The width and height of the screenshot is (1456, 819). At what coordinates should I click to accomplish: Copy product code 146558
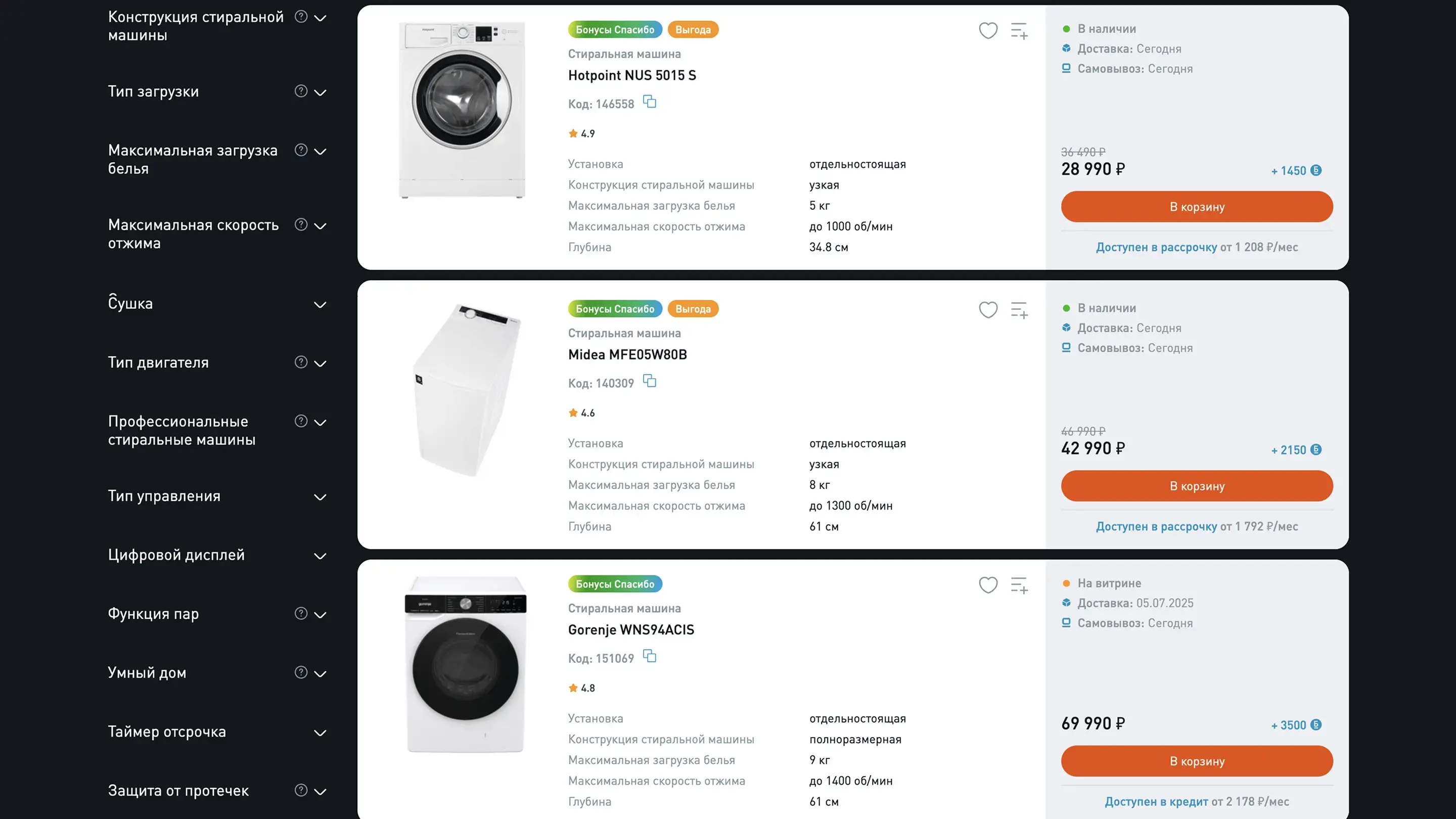pyautogui.click(x=650, y=102)
